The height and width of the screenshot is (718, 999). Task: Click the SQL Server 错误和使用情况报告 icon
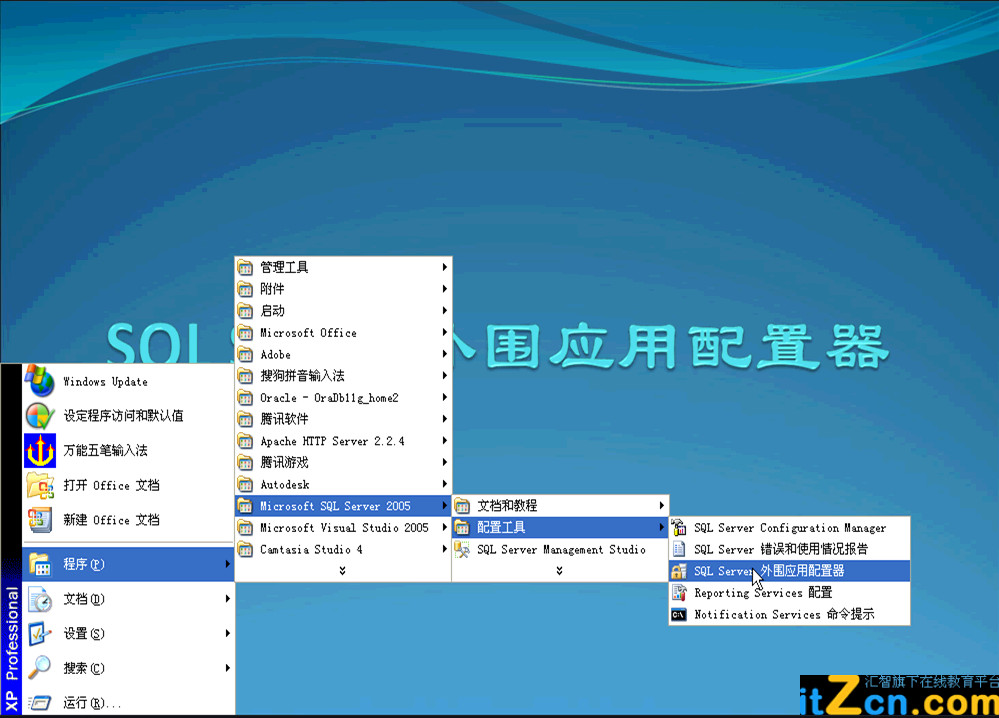tap(679, 549)
